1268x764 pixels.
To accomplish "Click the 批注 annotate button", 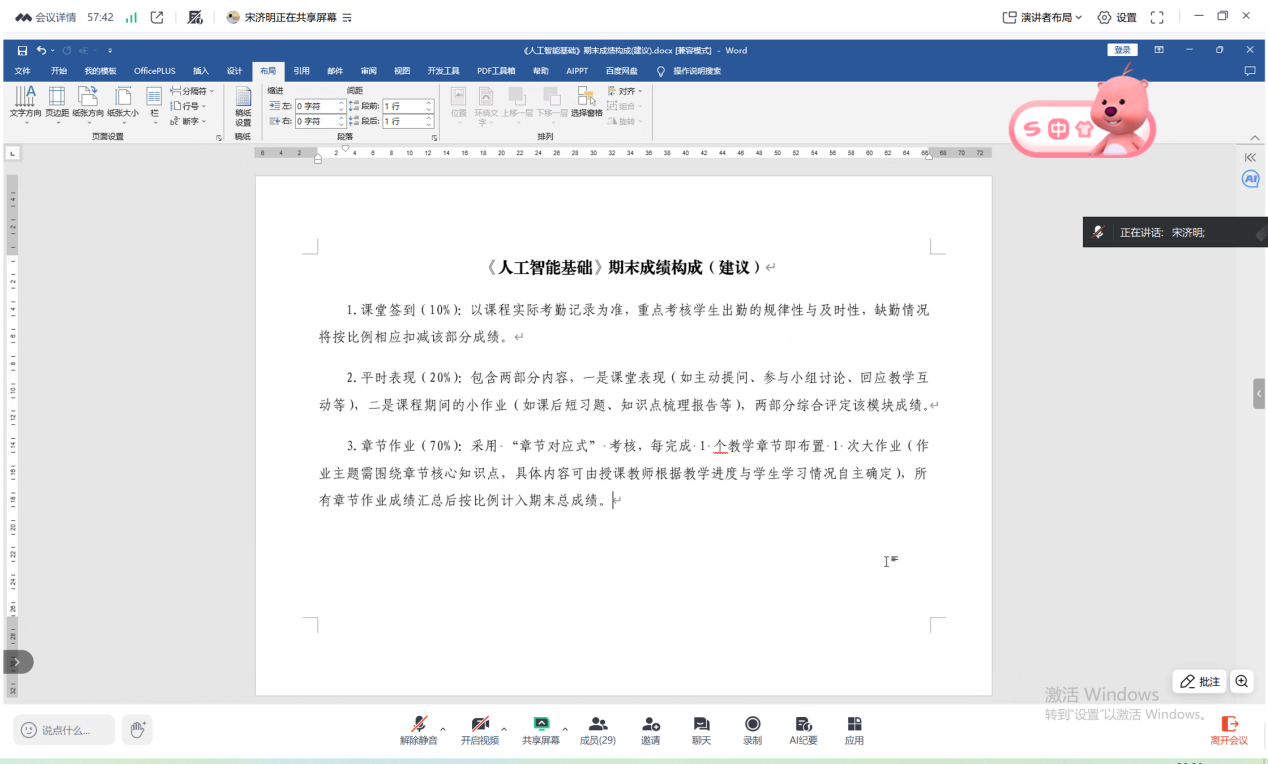I will click(x=1200, y=681).
